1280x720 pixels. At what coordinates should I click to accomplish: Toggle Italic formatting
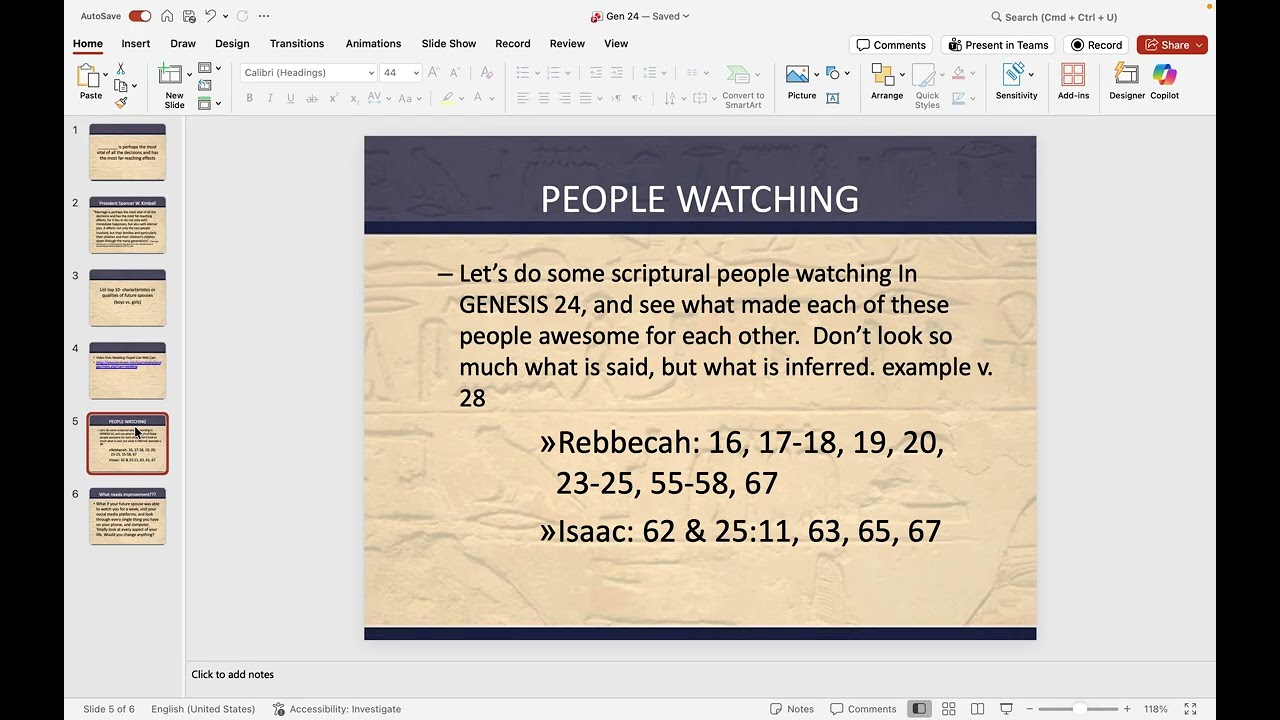click(x=270, y=98)
